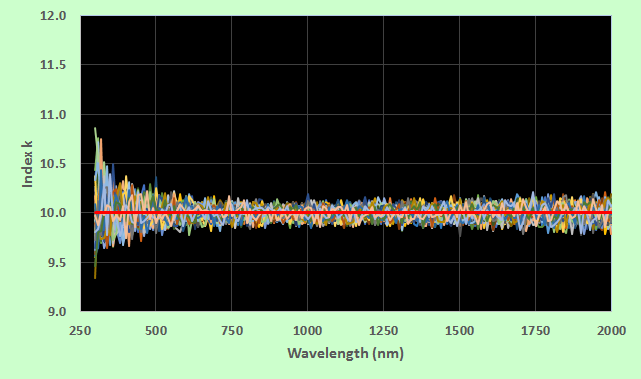This screenshot has height=379, width=641.
Task: Click the light green noise peak near 10.9
Action: (96, 130)
